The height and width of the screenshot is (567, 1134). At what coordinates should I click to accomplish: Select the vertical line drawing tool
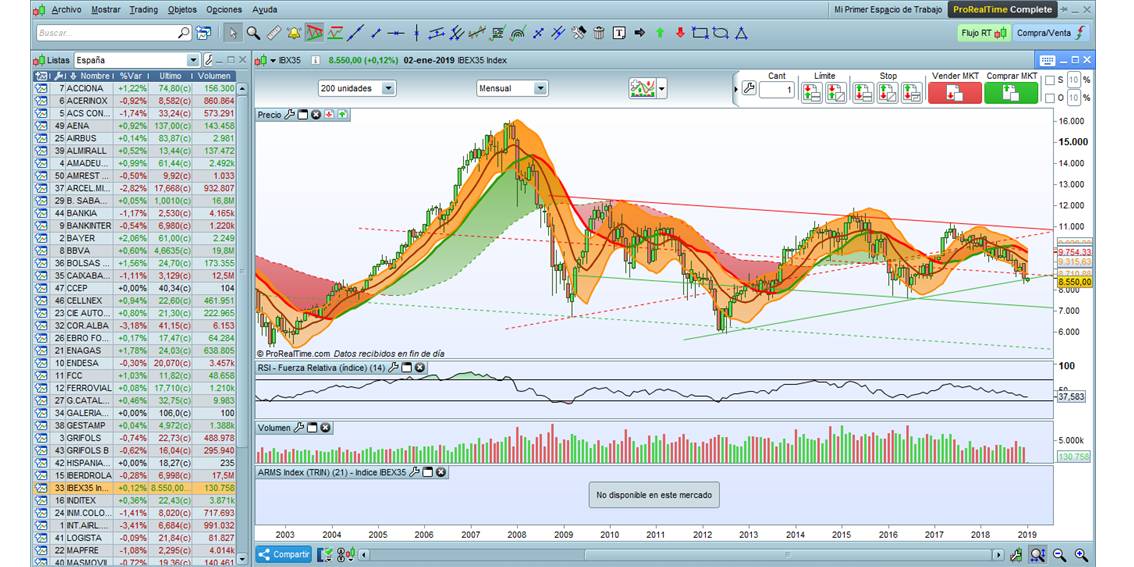[x=417, y=33]
